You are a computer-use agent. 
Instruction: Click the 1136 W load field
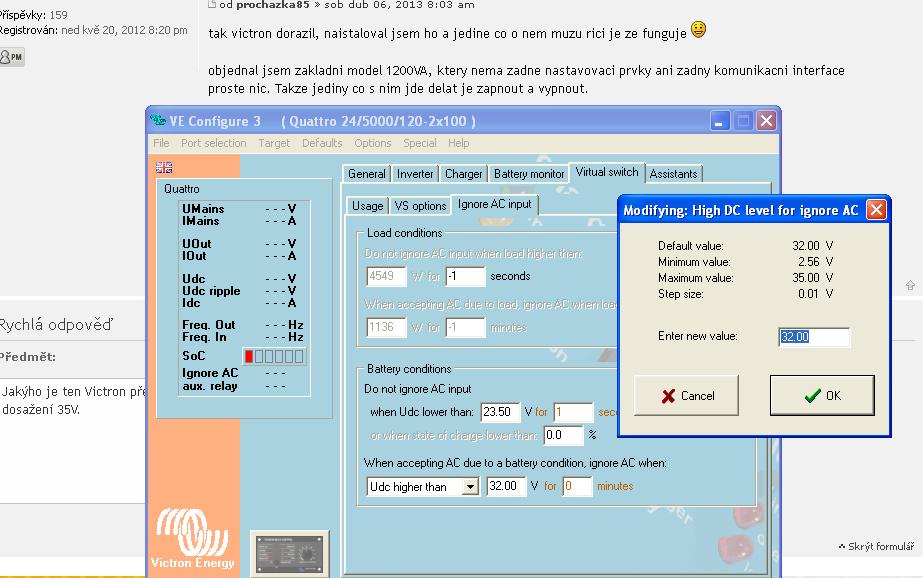pyautogui.click(x=386, y=327)
